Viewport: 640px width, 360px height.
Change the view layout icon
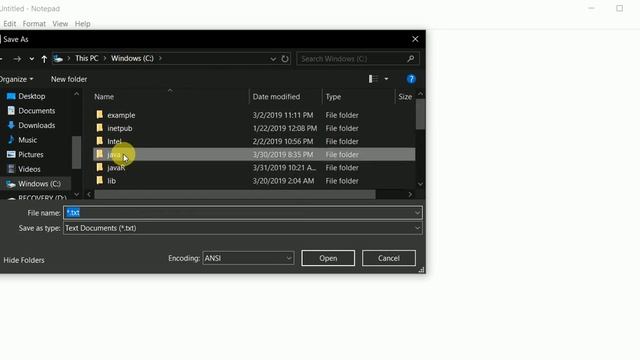(373, 79)
